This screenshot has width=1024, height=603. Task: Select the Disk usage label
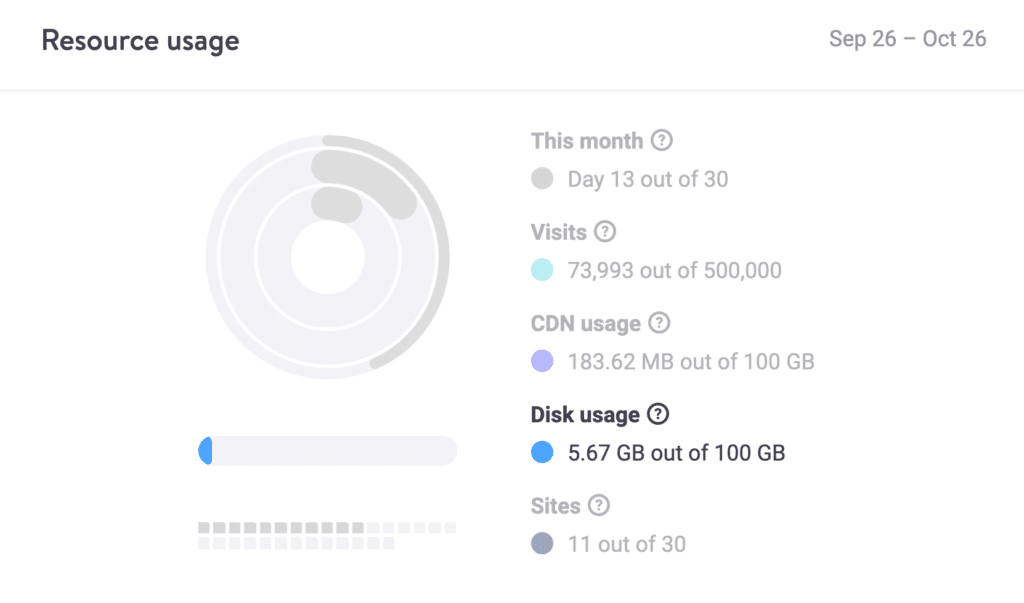tap(585, 414)
